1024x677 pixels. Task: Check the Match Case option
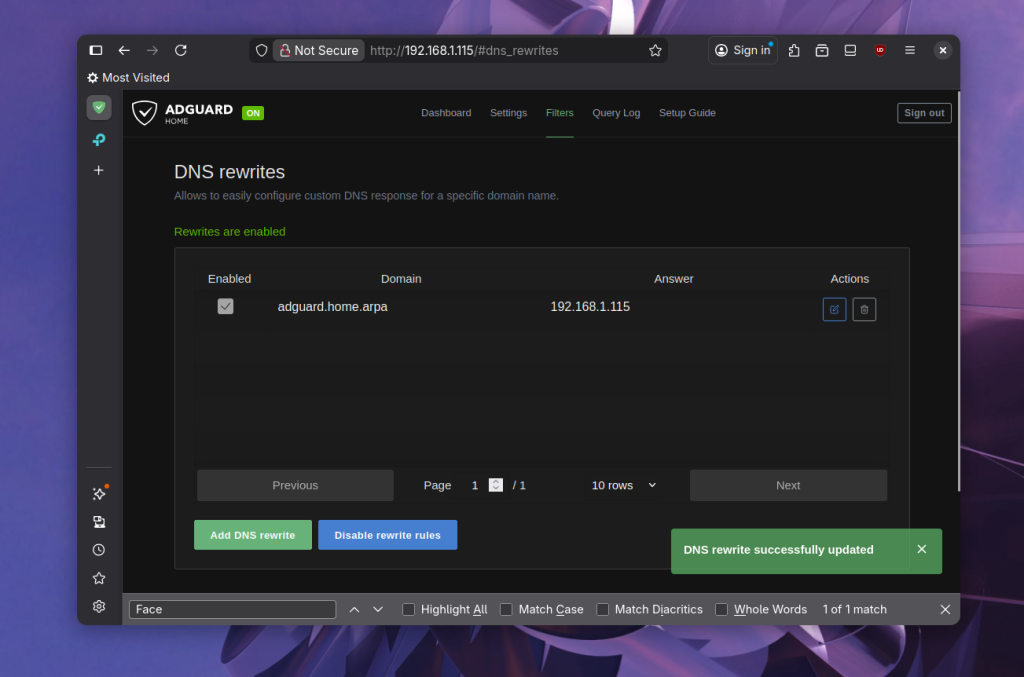(x=506, y=609)
